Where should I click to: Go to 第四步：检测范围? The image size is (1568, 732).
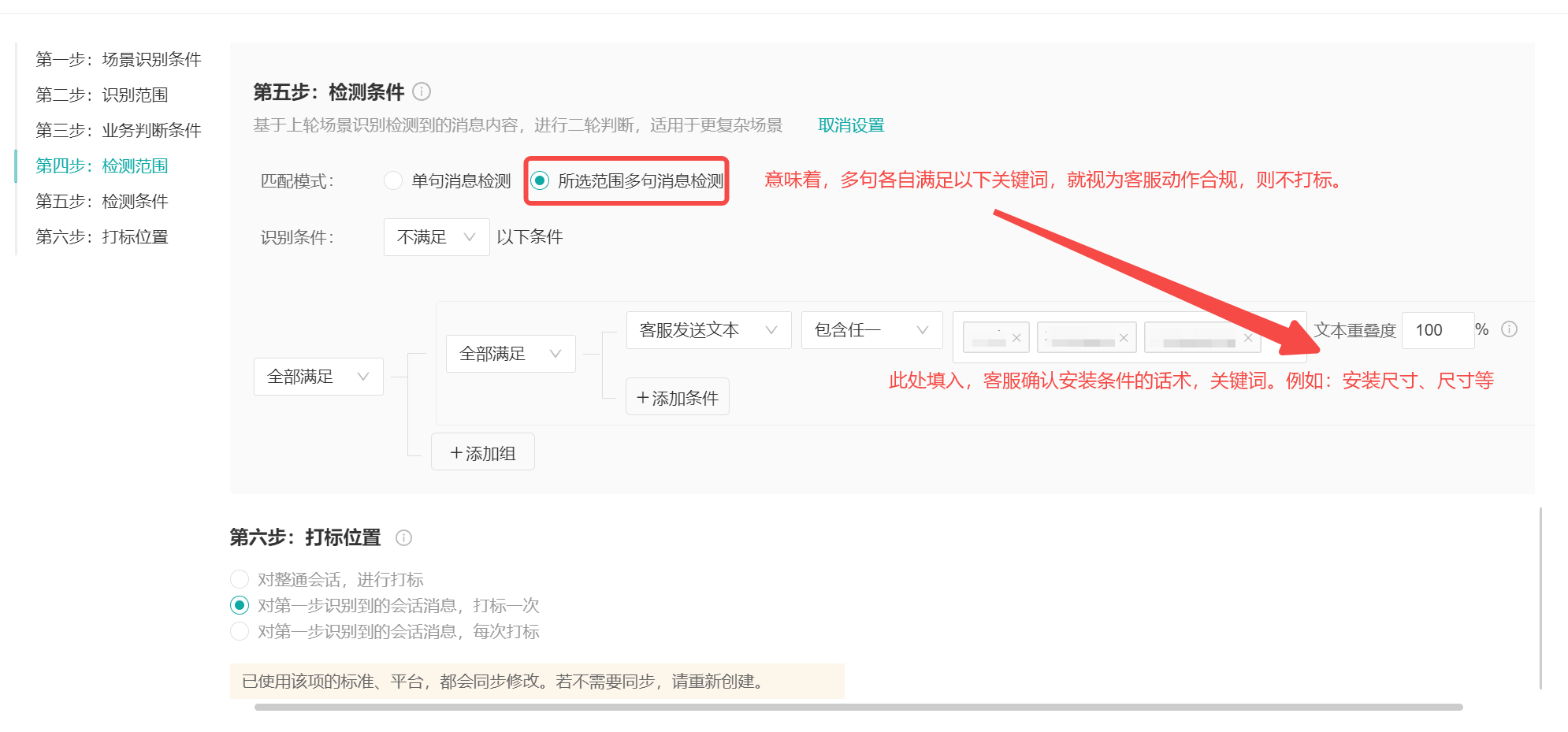(102, 166)
